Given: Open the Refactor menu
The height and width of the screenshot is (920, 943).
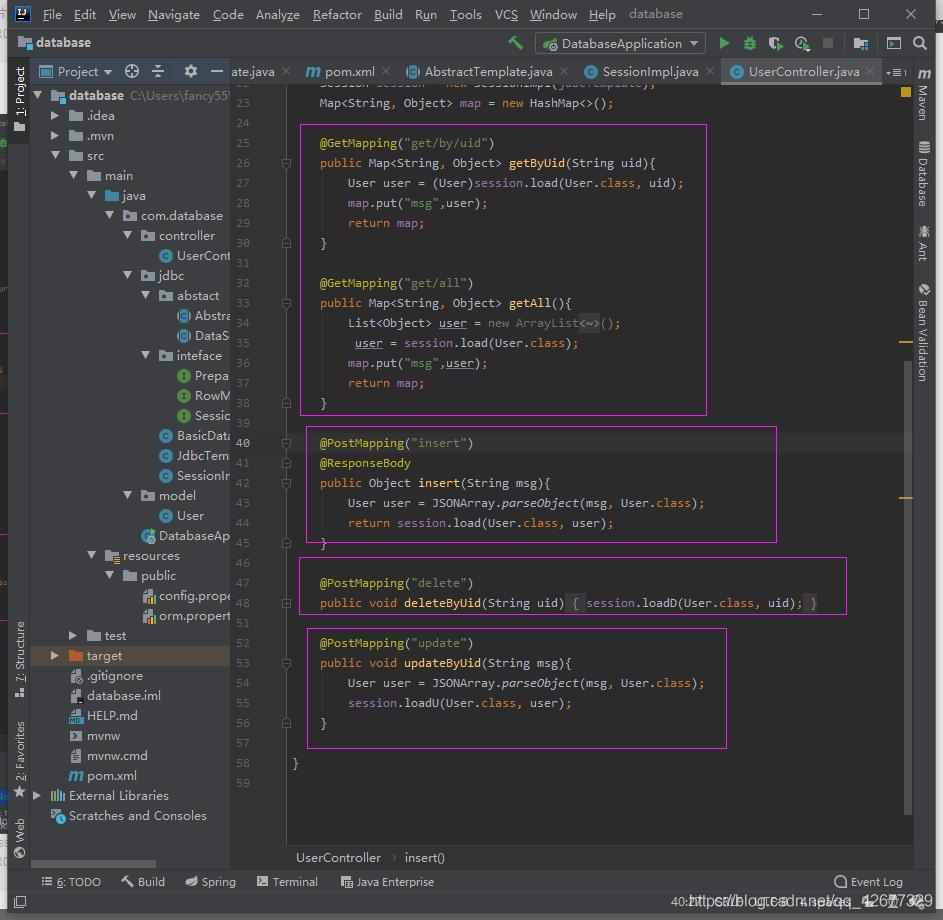Looking at the screenshot, I should pos(337,14).
